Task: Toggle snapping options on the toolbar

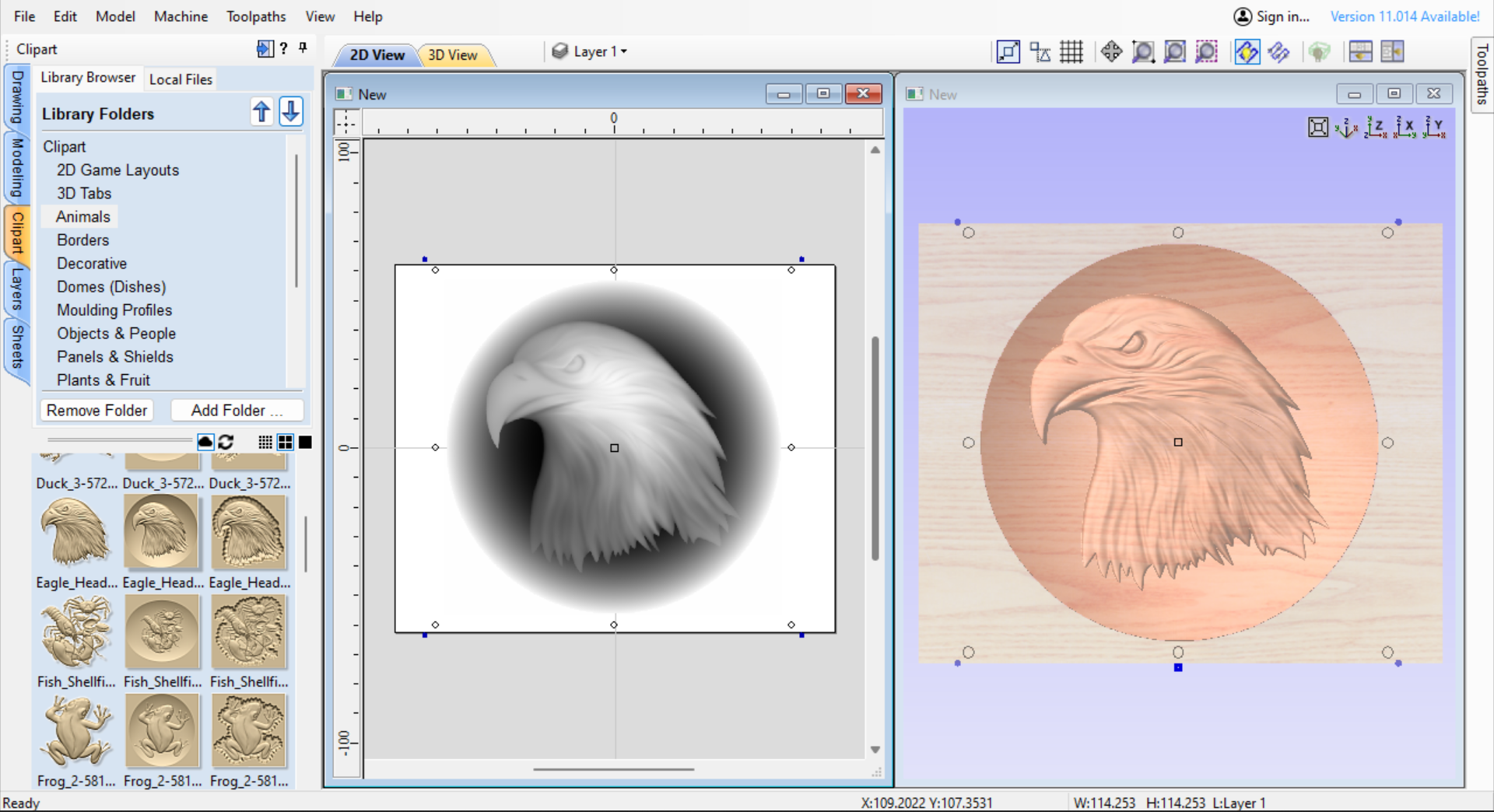Action: pos(1040,51)
